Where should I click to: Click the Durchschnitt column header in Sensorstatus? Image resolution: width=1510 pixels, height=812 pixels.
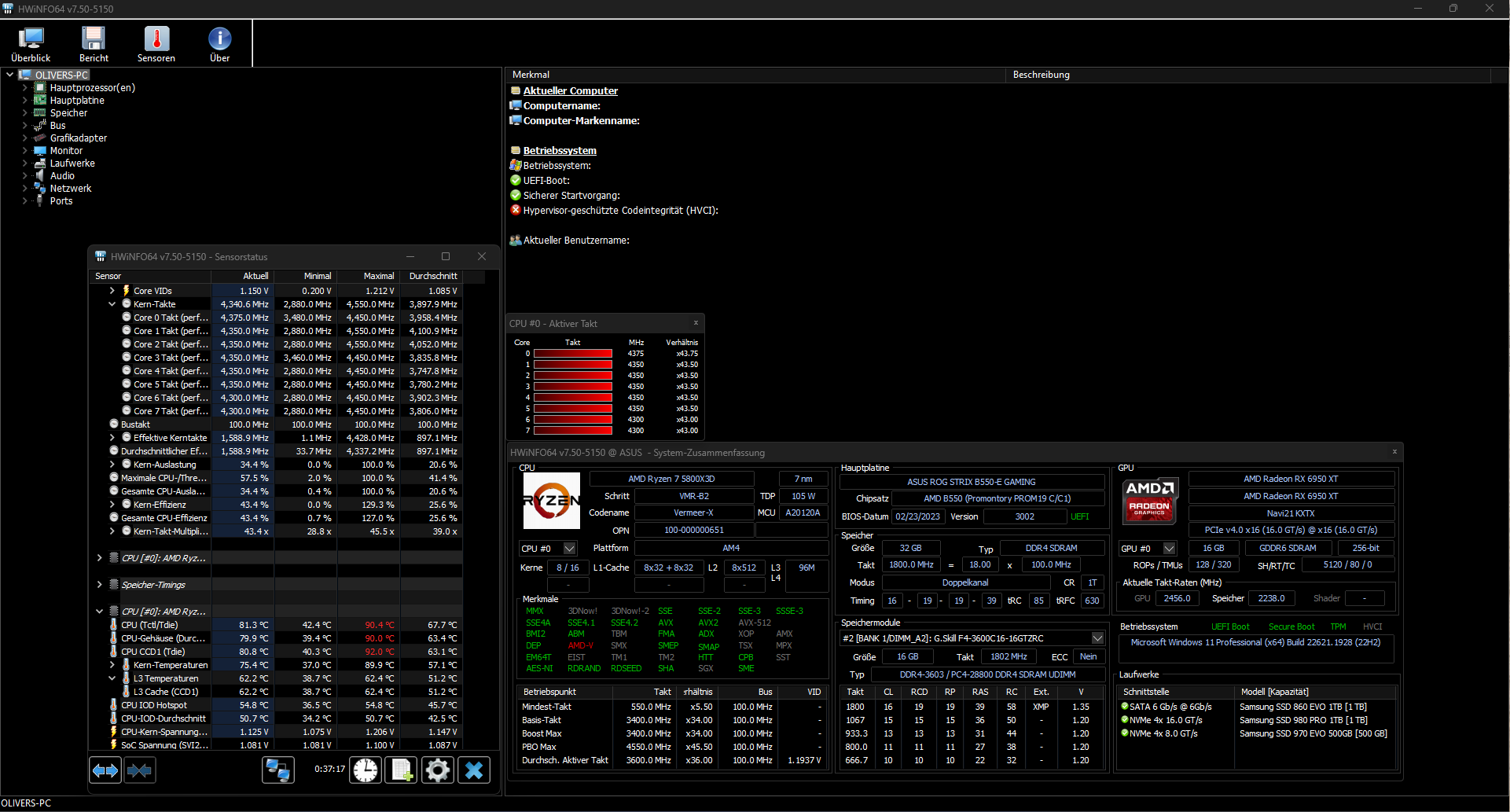coord(432,277)
